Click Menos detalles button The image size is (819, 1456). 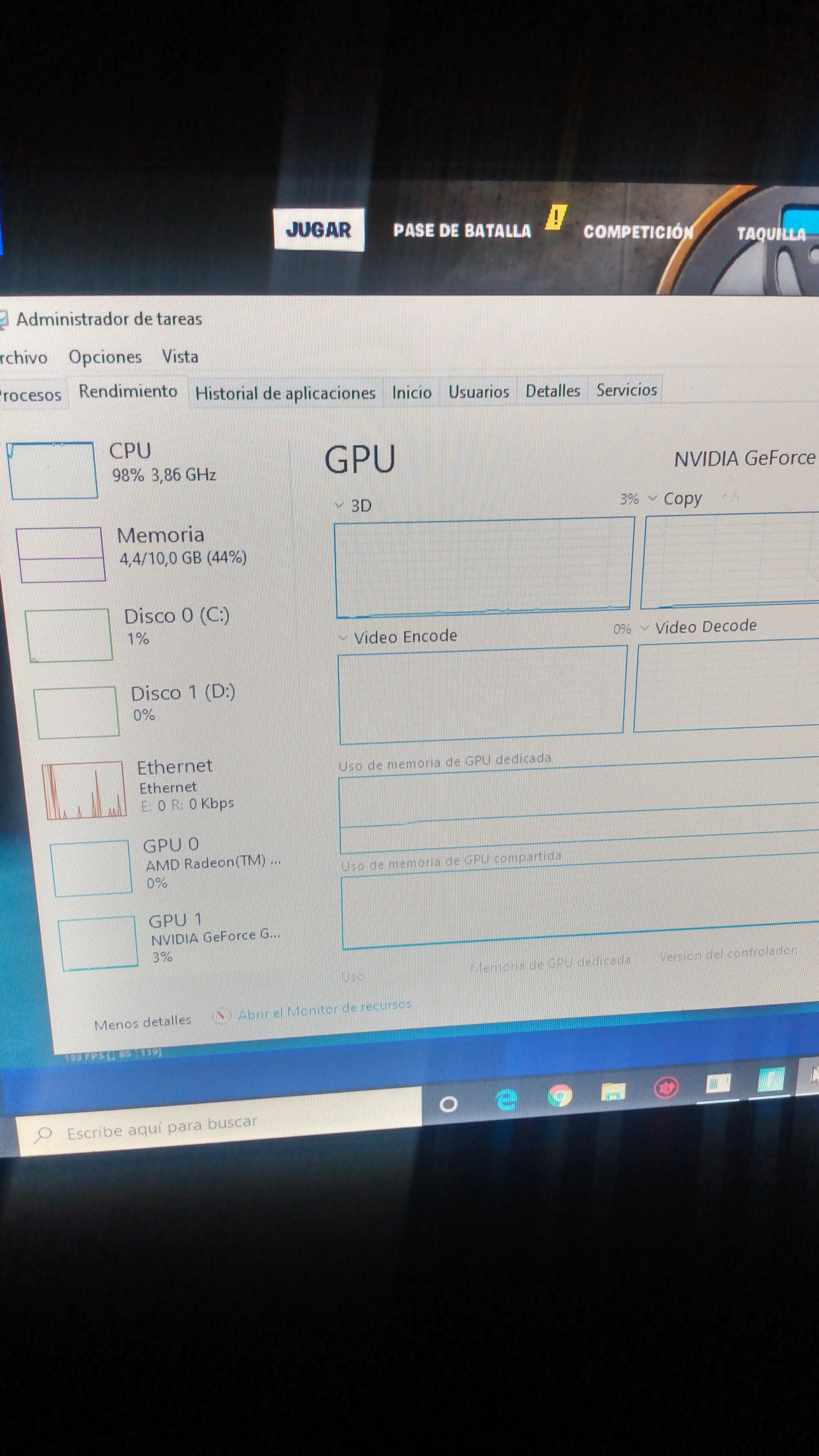coord(142,1023)
